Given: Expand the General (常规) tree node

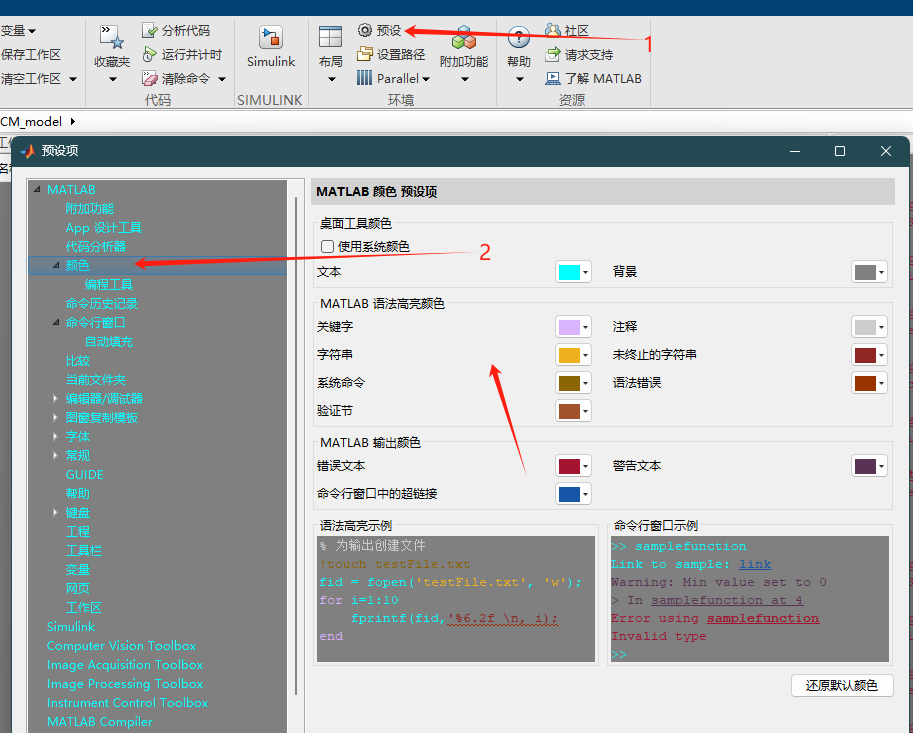Looking at the screenshot, I should pos(56,455).
